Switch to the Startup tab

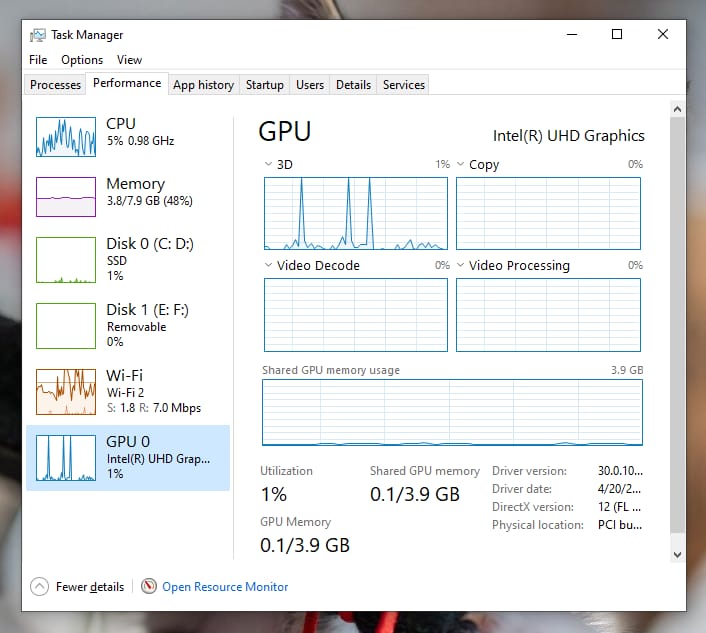[x=264, y=85]
